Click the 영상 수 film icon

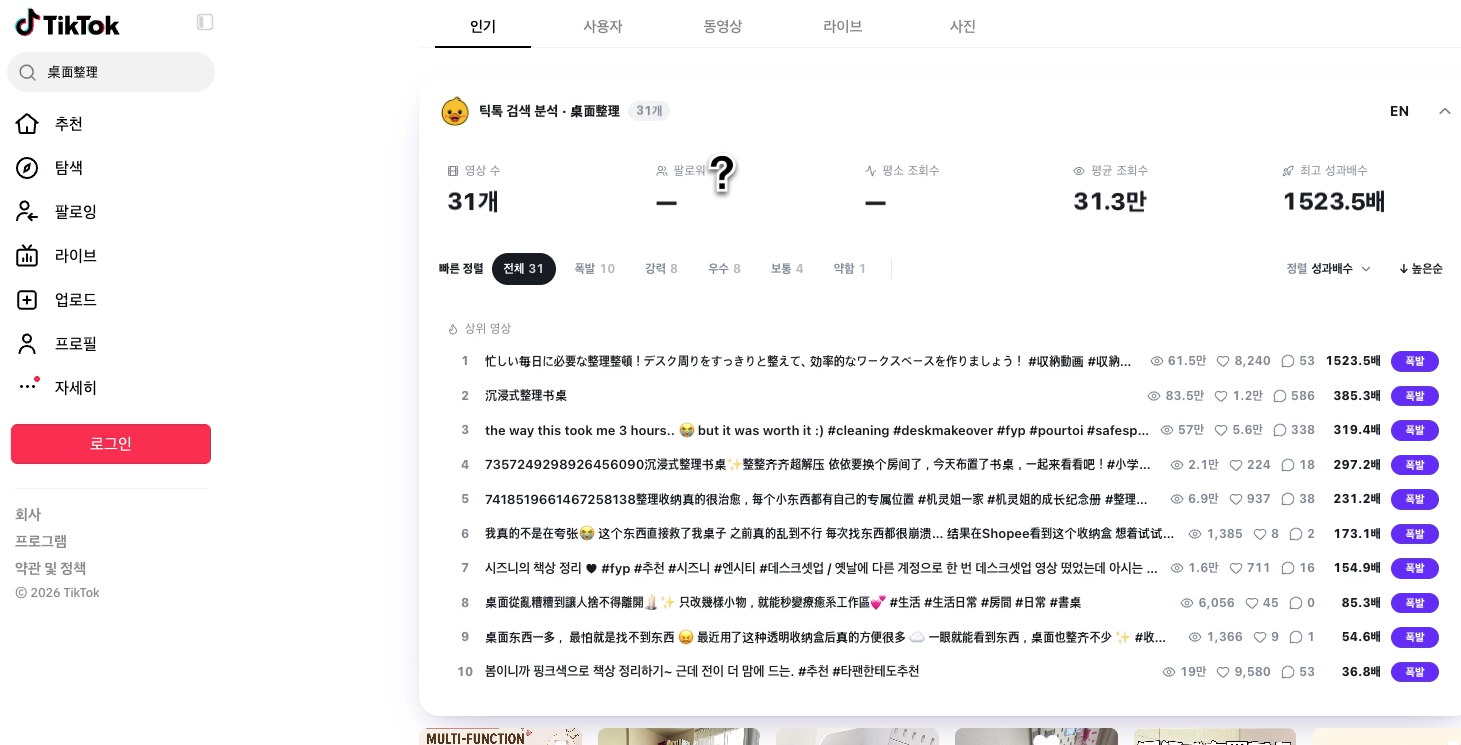(453, 171)
